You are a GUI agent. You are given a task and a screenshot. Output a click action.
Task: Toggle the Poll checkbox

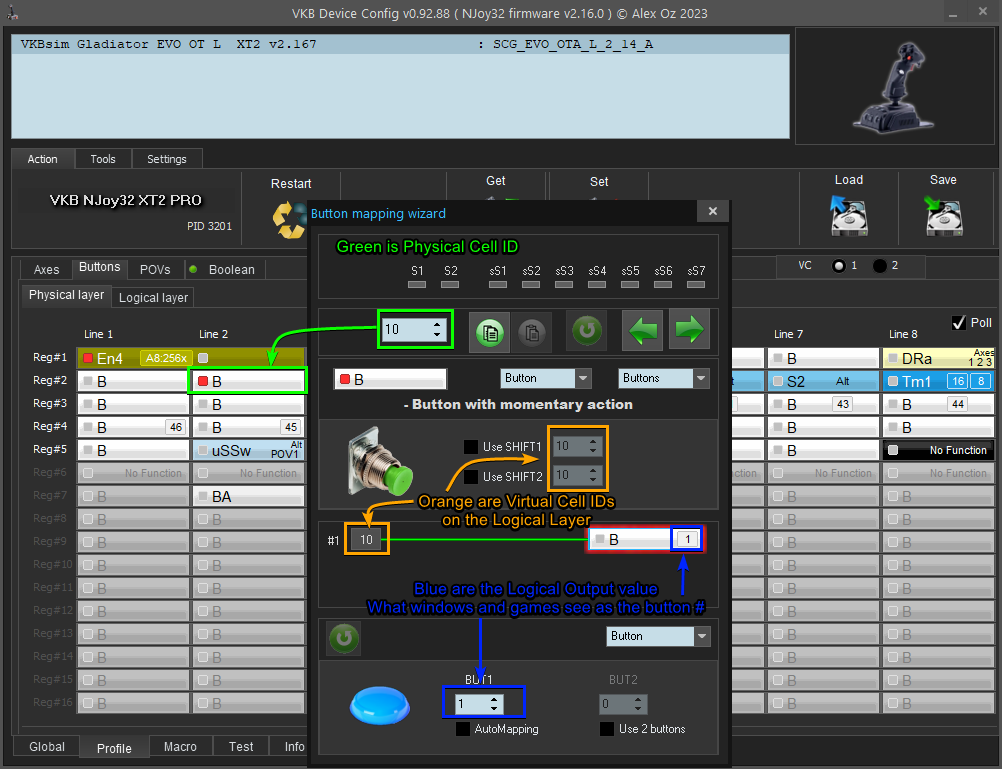958,322
